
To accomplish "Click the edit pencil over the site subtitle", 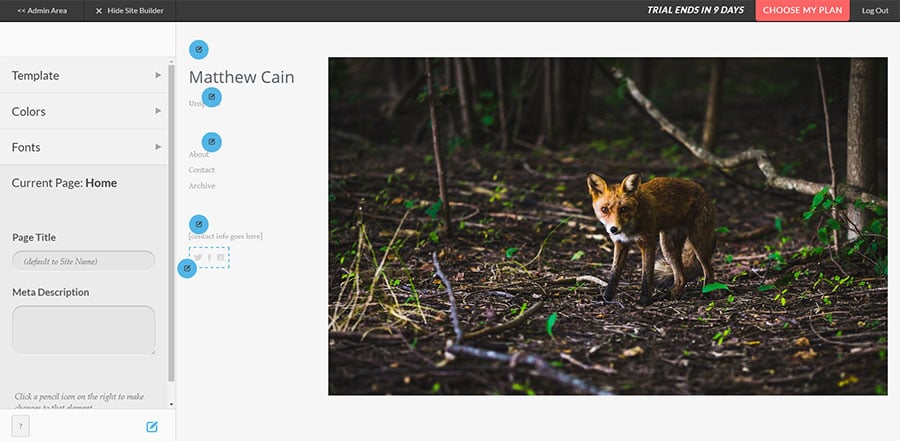I will point(211,97).
